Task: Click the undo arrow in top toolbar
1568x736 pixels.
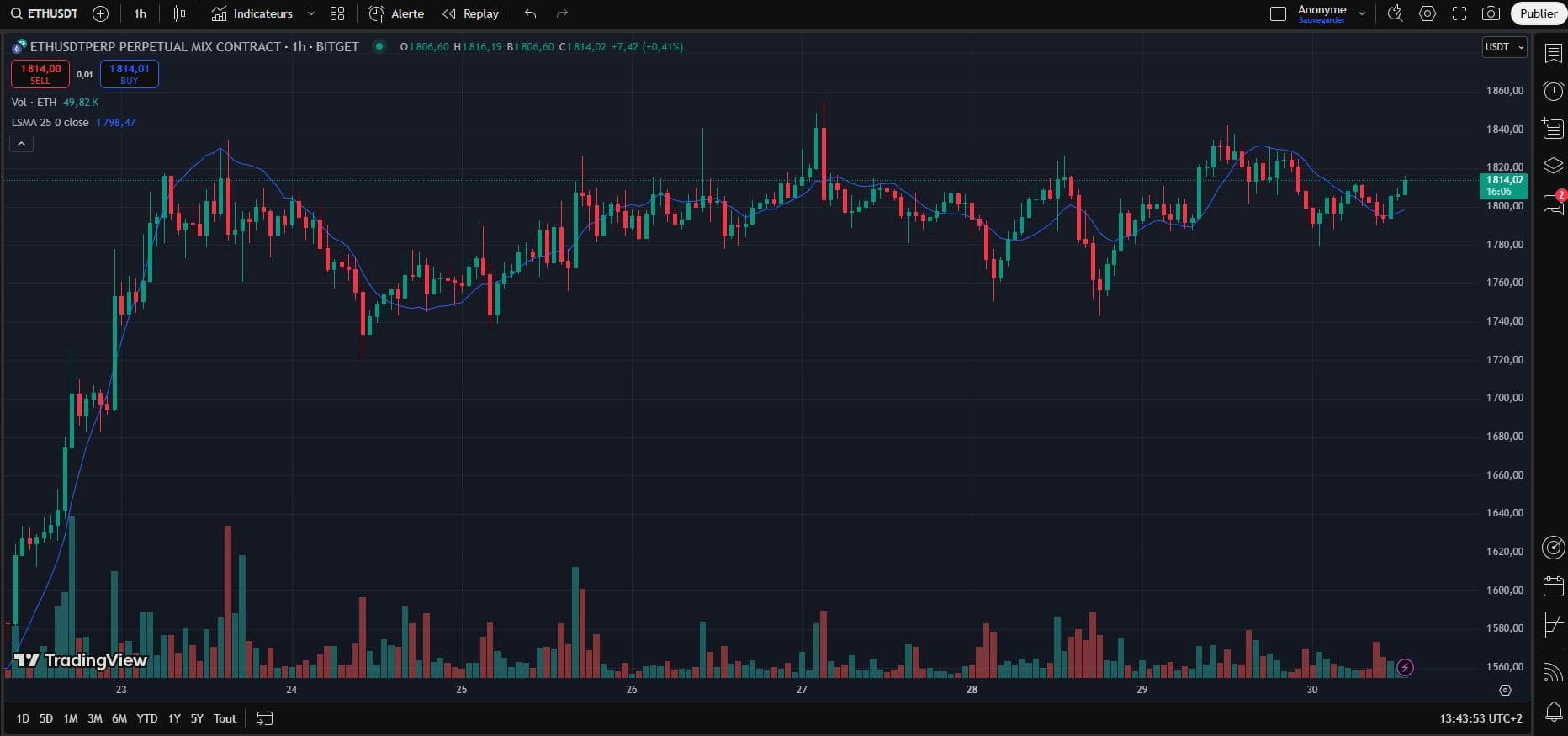Action: tap(530, 13)
